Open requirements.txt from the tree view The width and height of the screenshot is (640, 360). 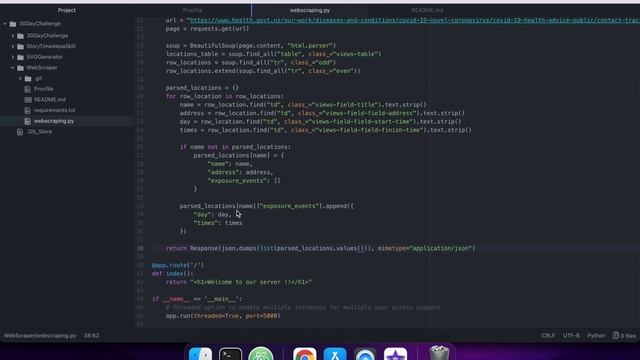pos(55,110)
